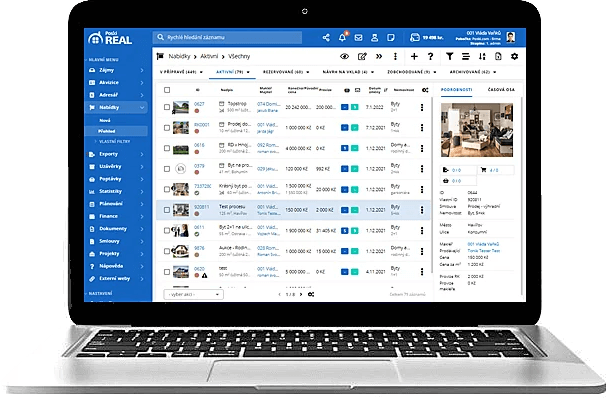Switch to the Časová osa tab
Screen dimensions: 608x398
501,90
